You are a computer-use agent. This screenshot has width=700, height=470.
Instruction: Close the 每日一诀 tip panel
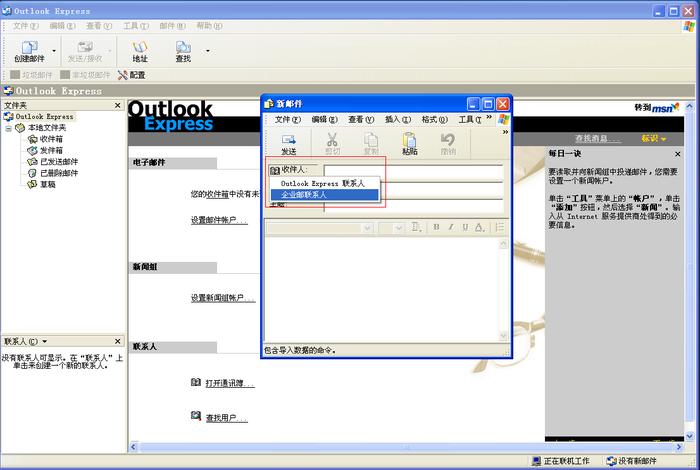coord(678,154)
